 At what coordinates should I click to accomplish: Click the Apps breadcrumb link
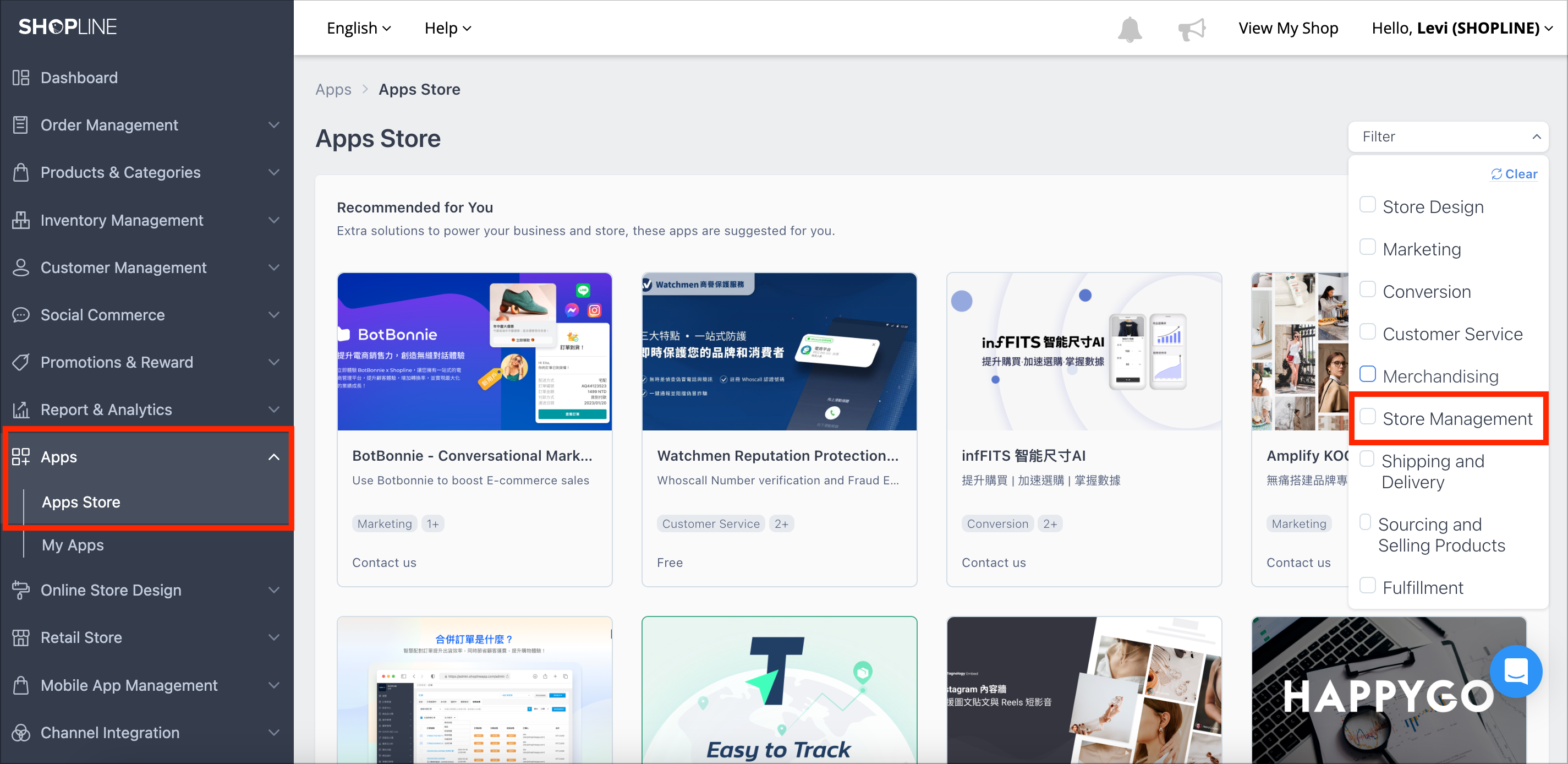pyautogui.click(x=333, y=90)
